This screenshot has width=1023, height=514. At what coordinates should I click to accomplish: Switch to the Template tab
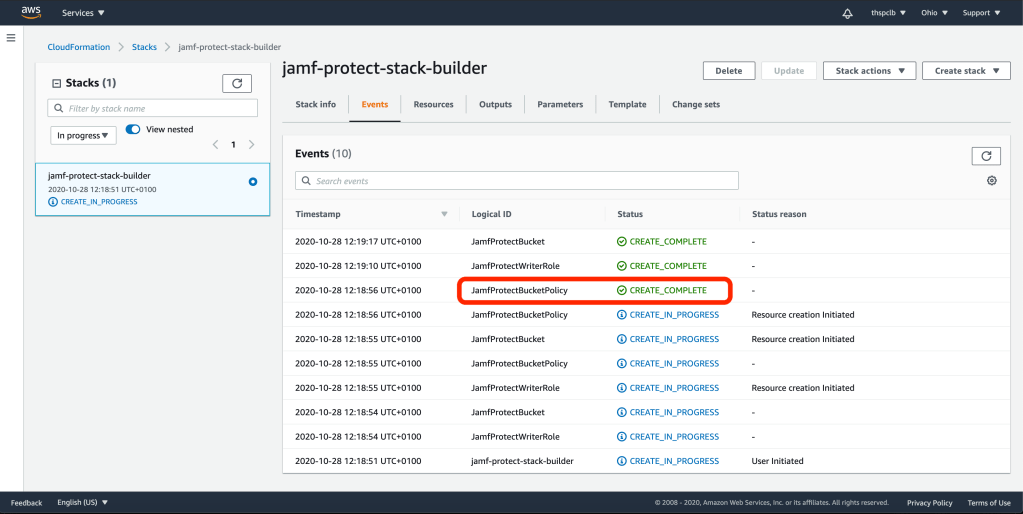[627, 104]
